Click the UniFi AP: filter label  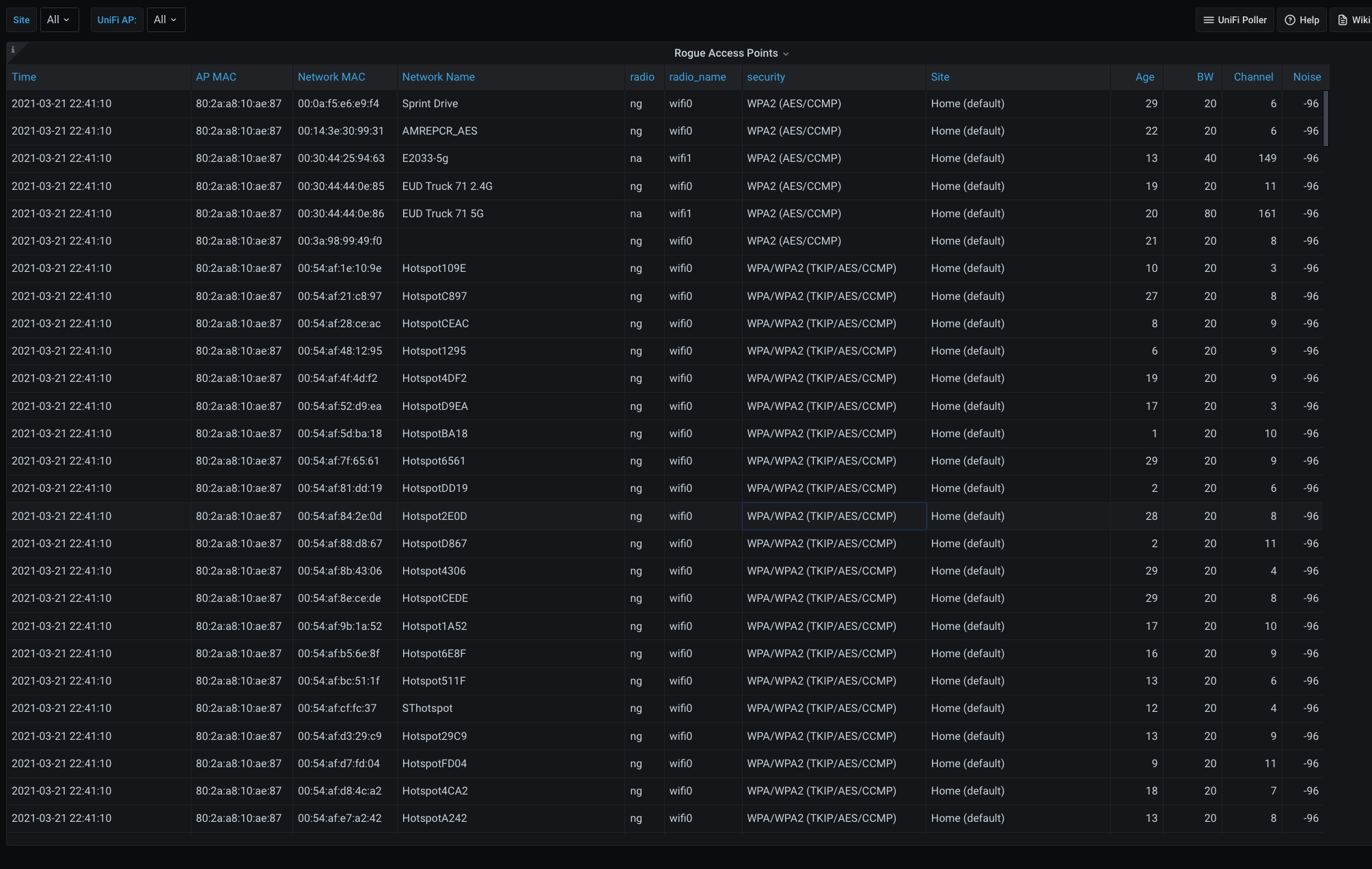click(x=116, y=19)
